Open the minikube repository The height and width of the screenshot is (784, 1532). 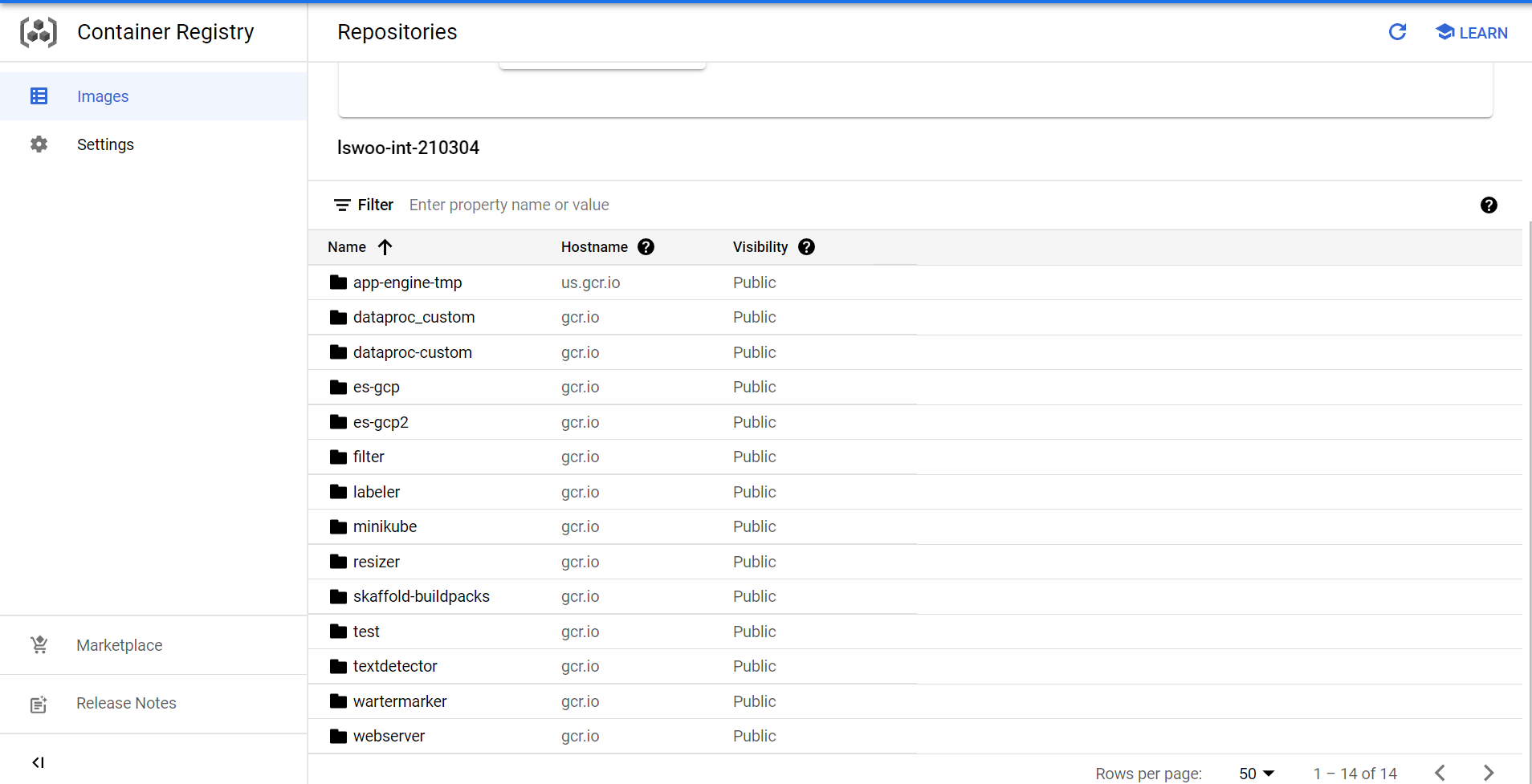(385, 526)
